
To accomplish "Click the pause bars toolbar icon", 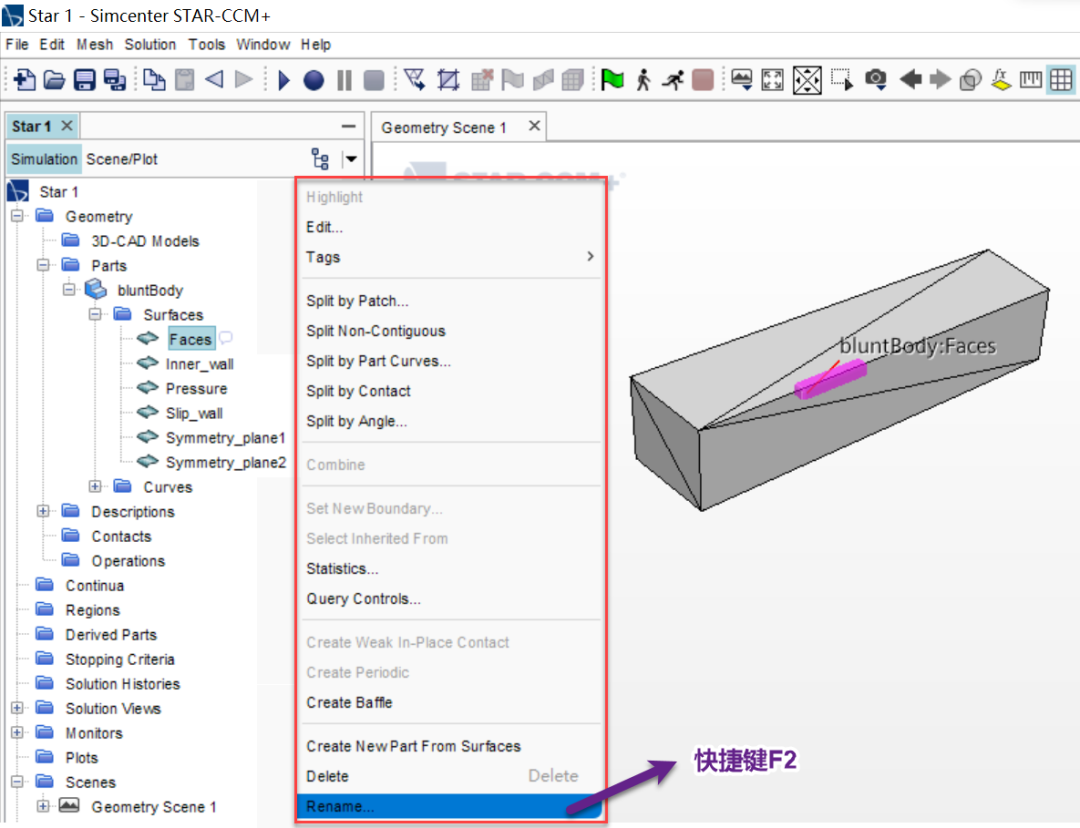I will (344, 80).
